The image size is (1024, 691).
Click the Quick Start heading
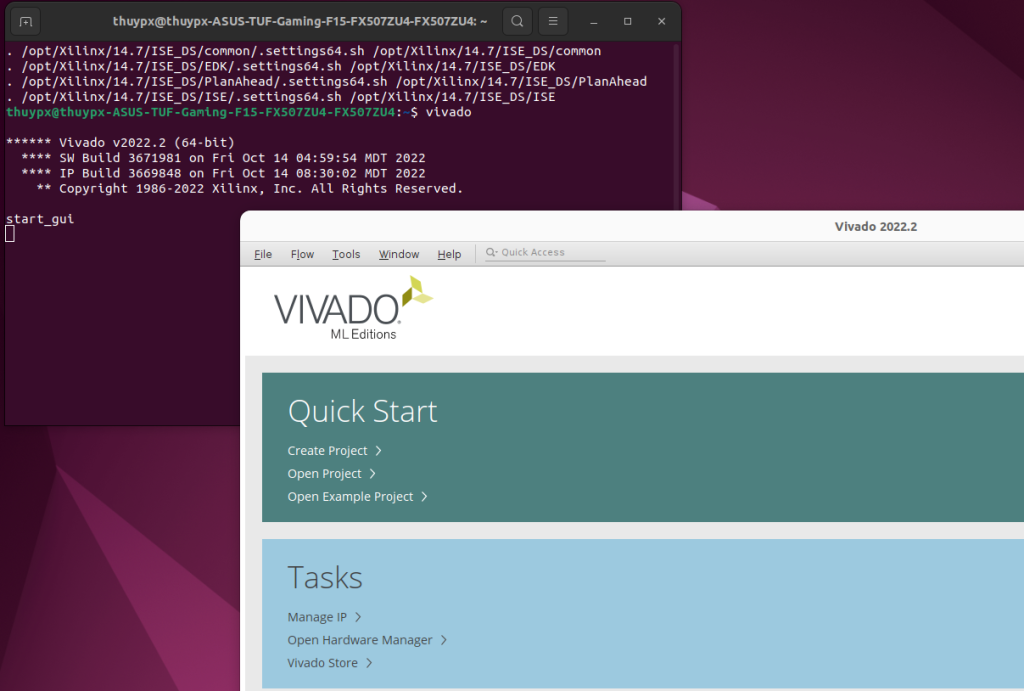[362, 411]
